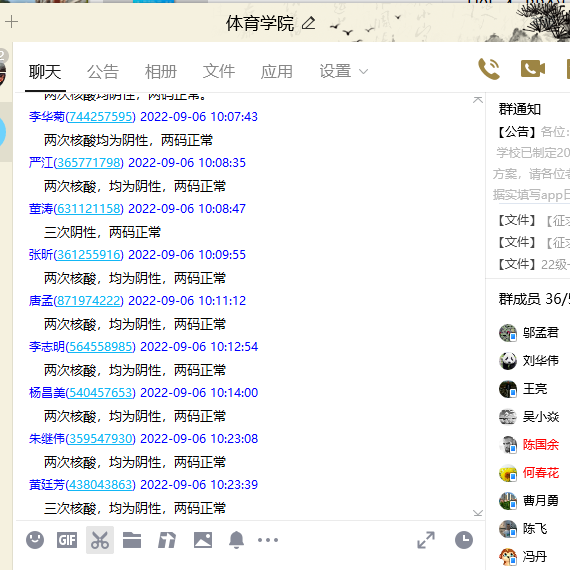Open the clock message history icon
This screenshot has width=570, height=570.
[464, 540]
